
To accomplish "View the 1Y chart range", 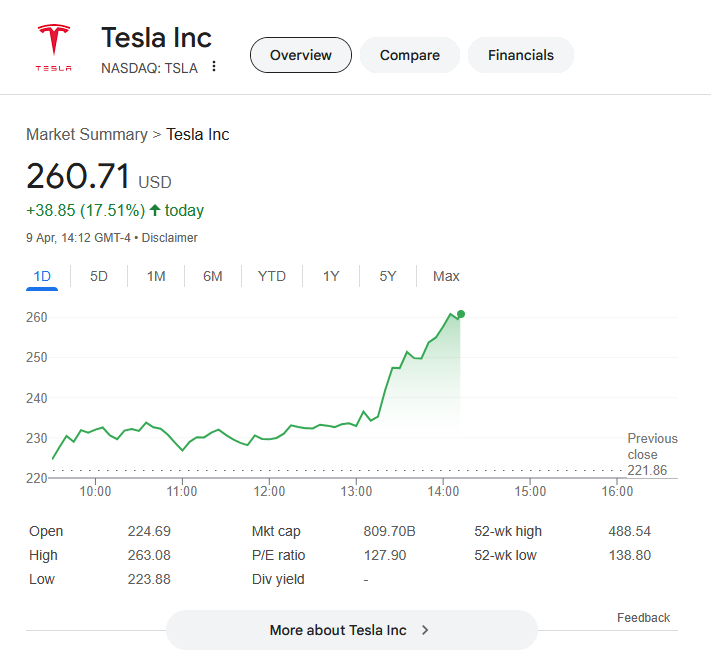I will (x=331, y=276).
